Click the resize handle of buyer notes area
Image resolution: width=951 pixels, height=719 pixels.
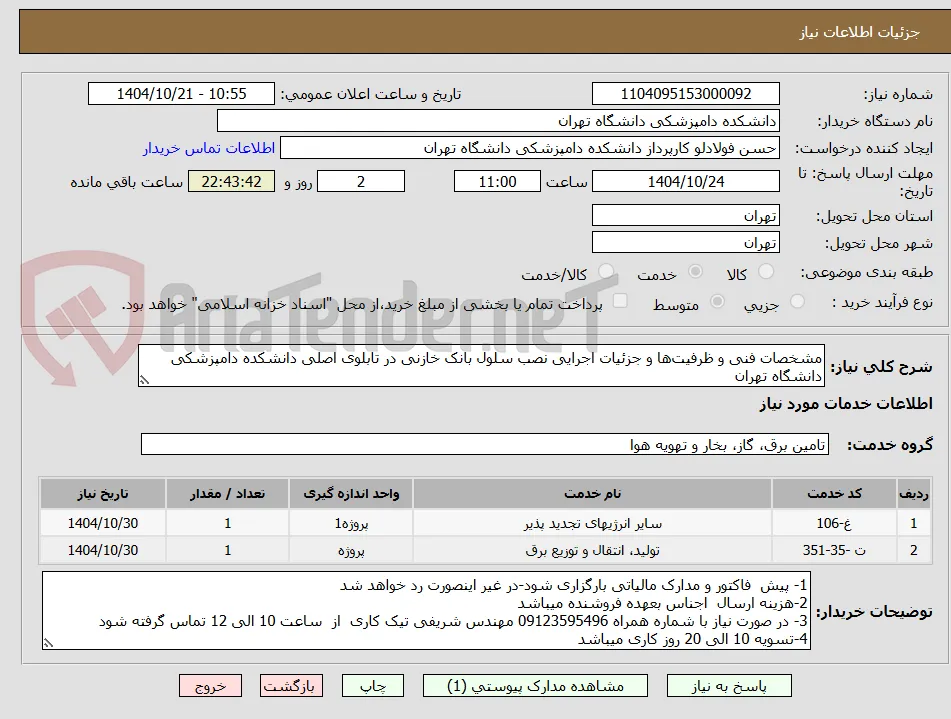point(49,643)
